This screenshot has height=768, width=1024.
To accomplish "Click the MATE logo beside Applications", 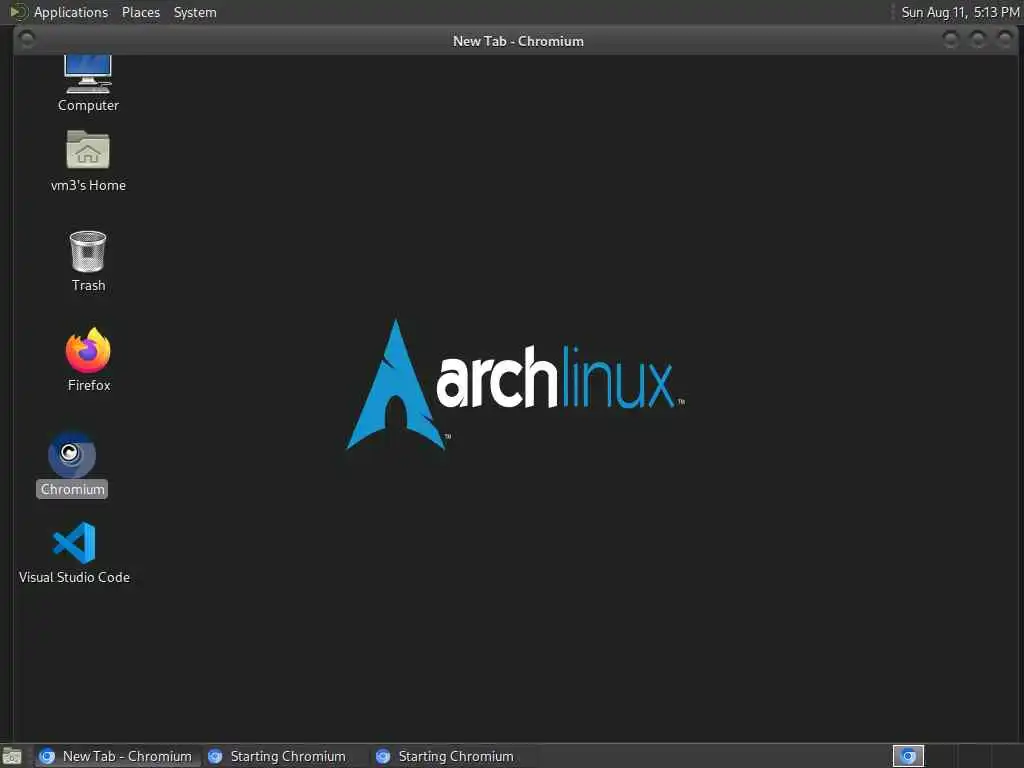I will [18, 12].
